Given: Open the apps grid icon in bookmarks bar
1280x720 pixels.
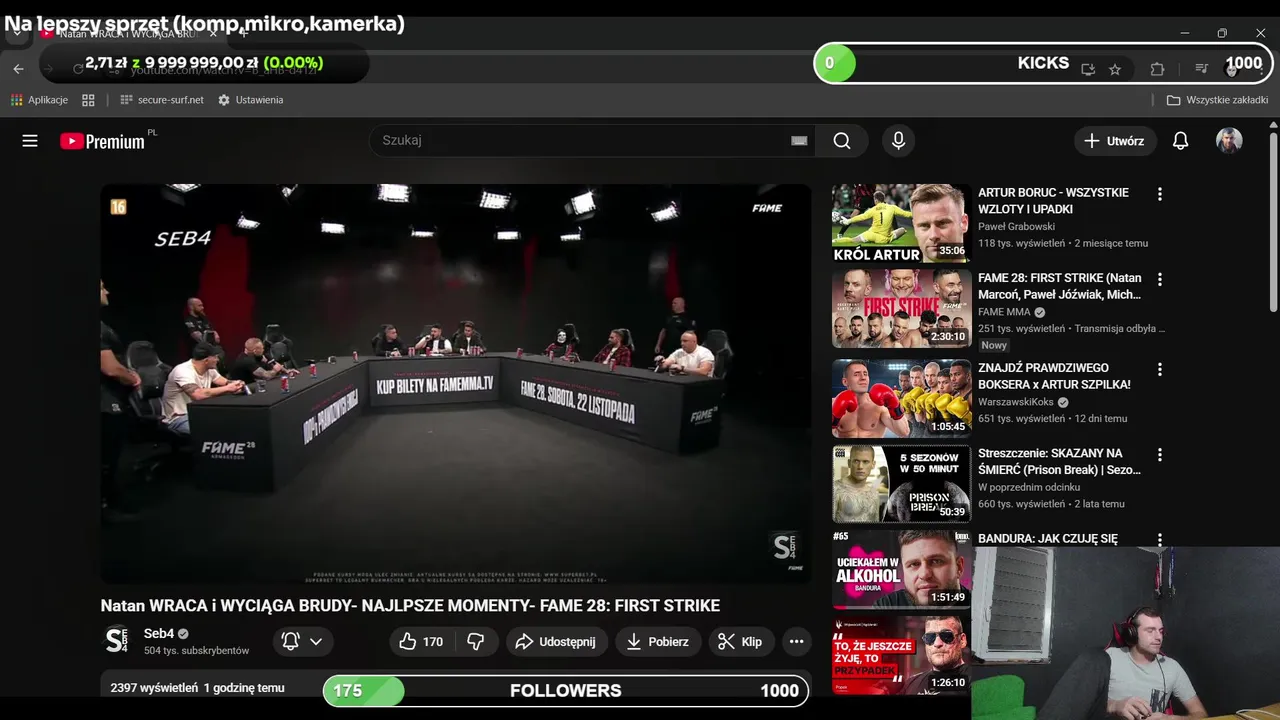Looking at the screenshot, I should point(88,100).
